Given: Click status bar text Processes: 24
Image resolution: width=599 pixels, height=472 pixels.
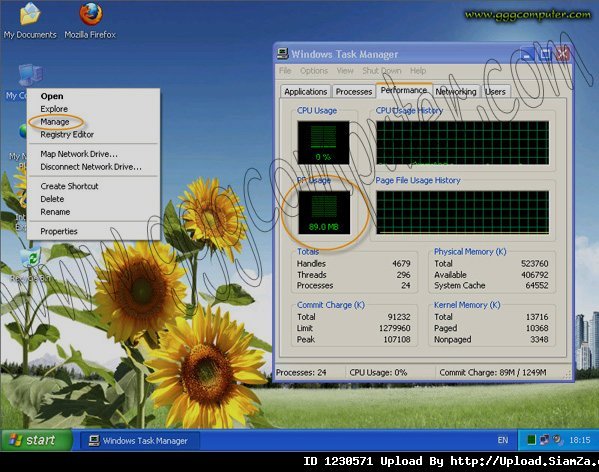Looking at the screenshot, I should coord(301,372).
